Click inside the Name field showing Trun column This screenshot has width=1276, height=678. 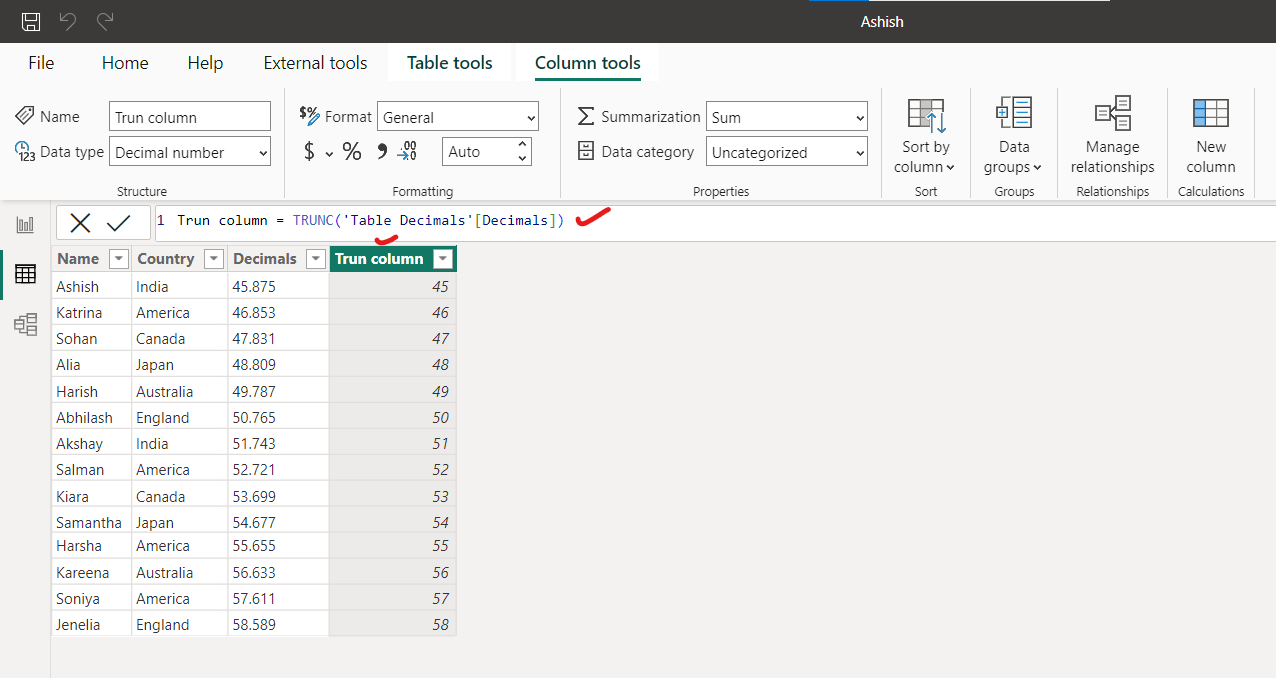click(189, 116)
